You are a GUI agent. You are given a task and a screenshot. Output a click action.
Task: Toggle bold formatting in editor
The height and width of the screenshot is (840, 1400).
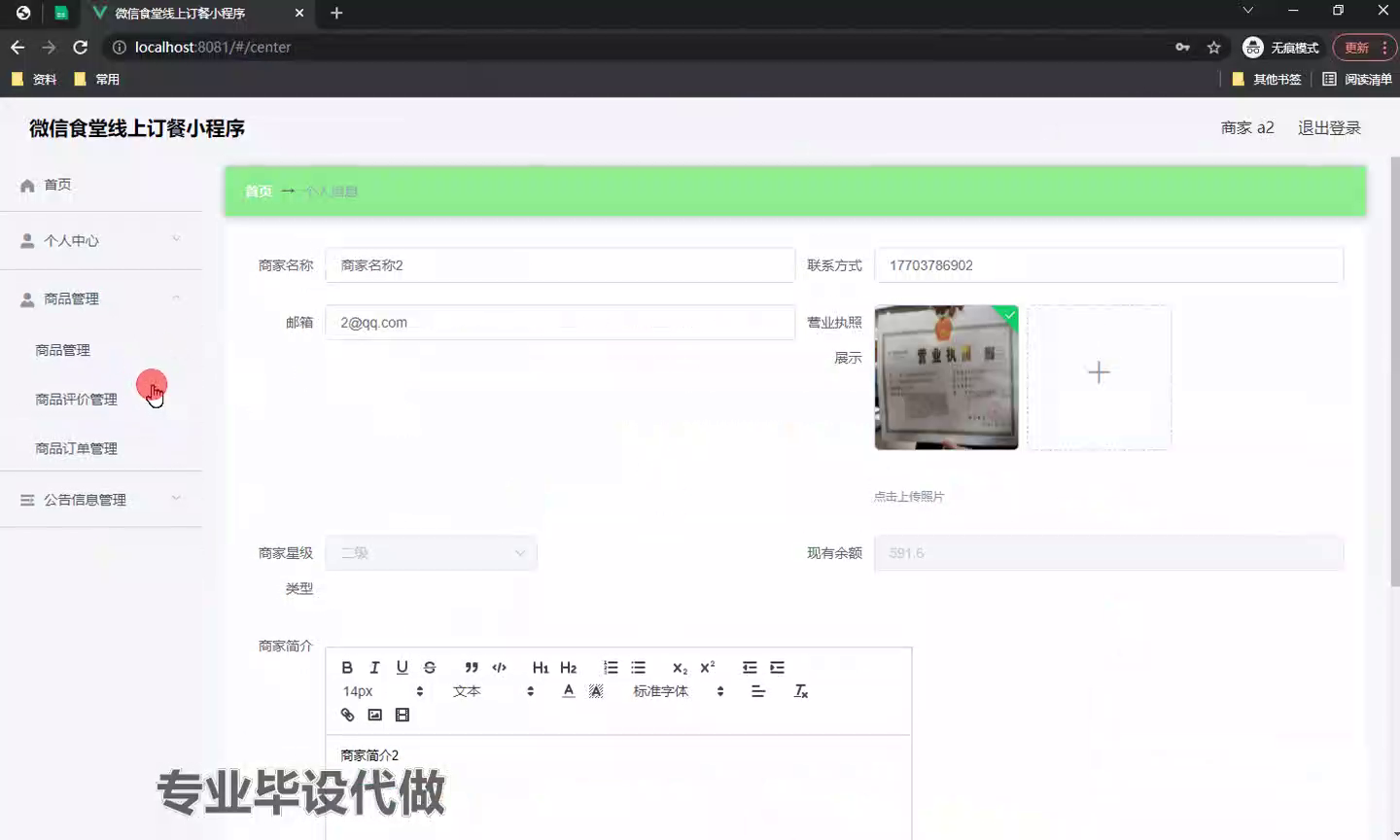[347, 668]
